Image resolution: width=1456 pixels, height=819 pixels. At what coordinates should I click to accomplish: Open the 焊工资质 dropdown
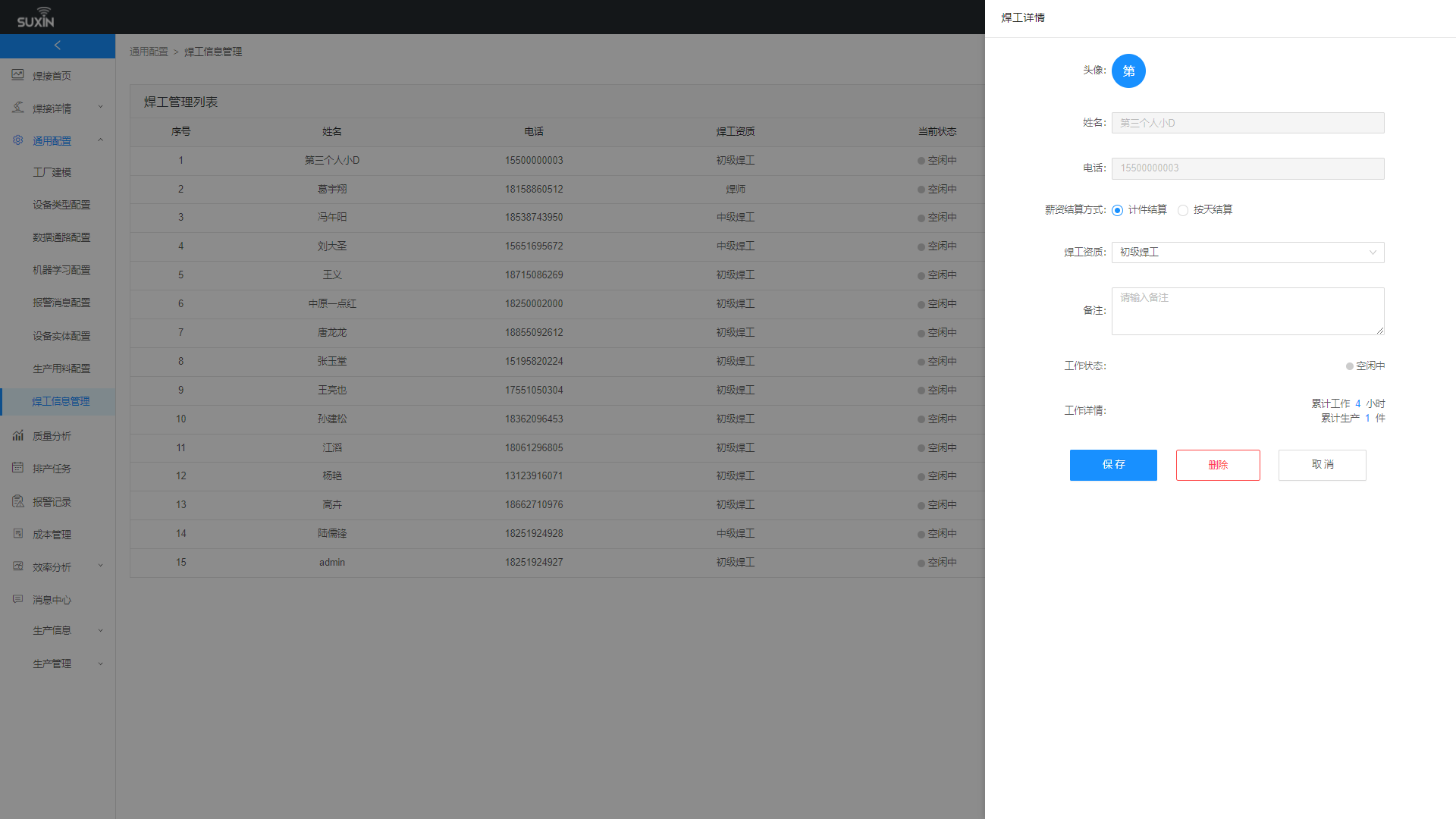point(1247,253)
